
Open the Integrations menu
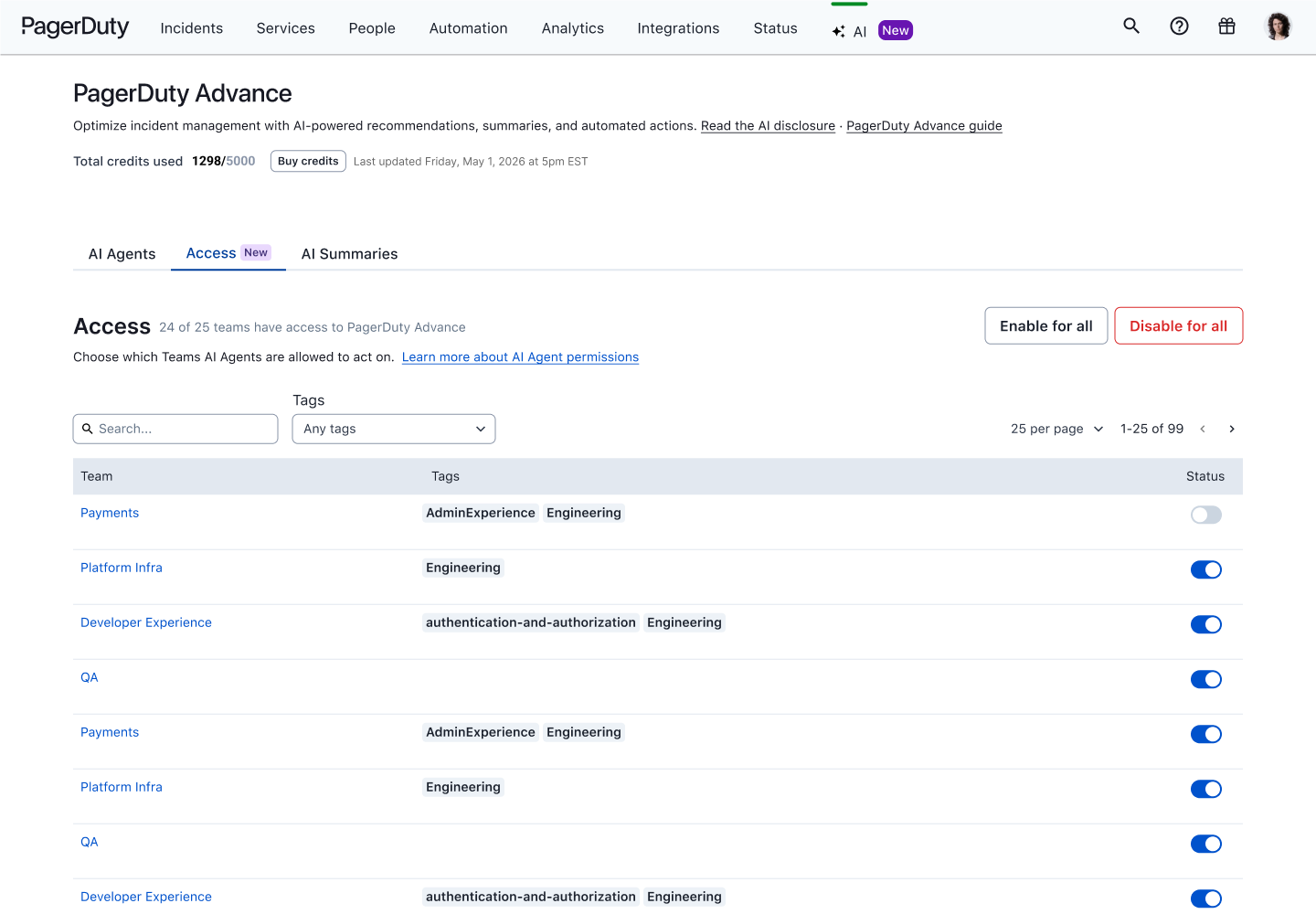pos(679,28)
